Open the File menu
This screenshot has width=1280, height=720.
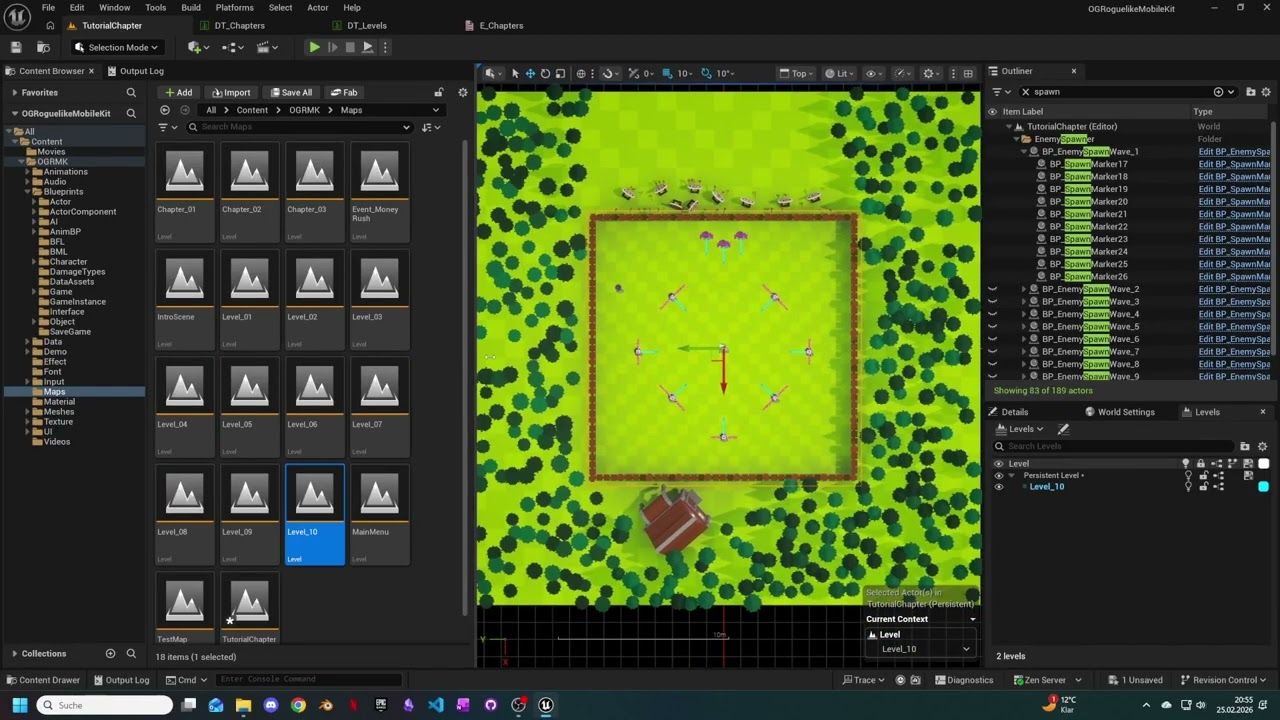pos(48,7)
